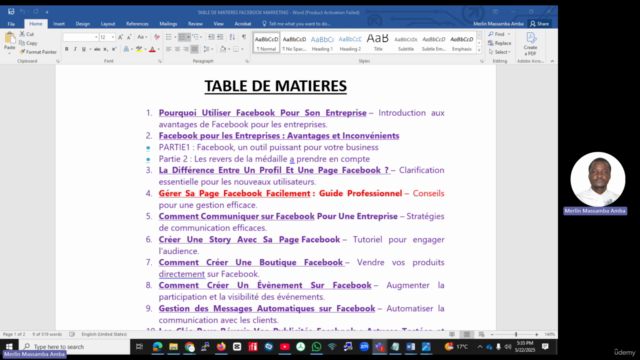Open the Borders dropdown arrow
640x360 pixels.
click(x=242, y=49)
